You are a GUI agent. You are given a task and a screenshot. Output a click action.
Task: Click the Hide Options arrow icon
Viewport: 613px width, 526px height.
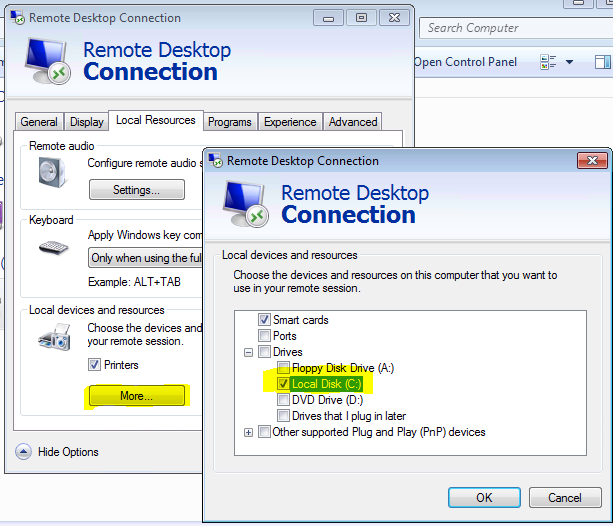[23, 452]
